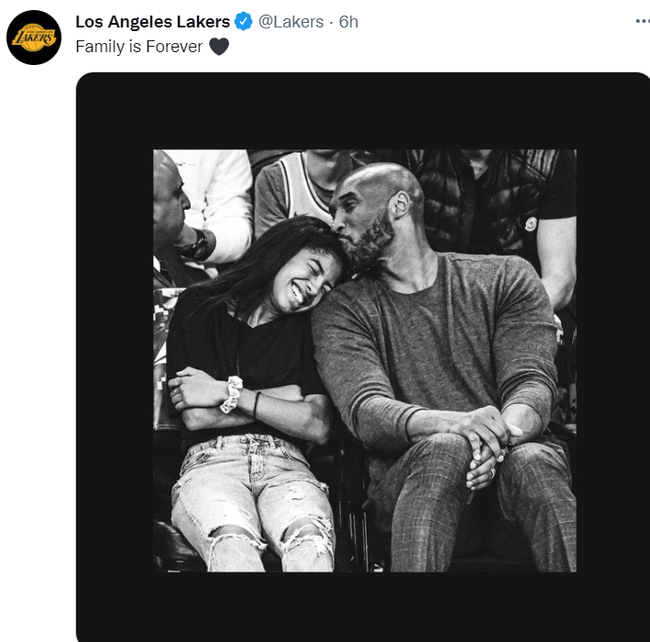Open the Los Angeles Lakers profile name

click(153, 22)
